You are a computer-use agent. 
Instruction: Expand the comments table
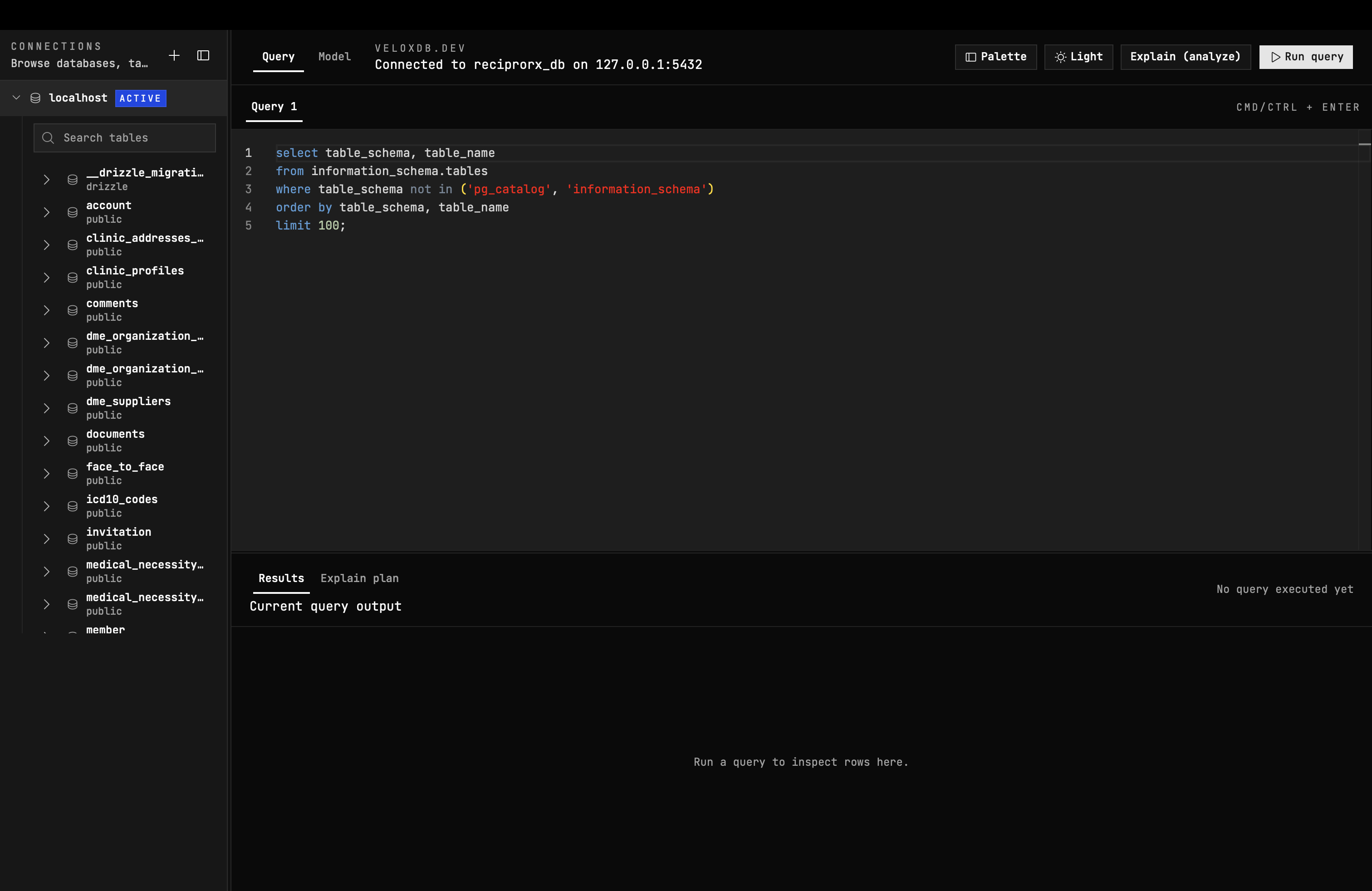(x=47, y=311)
